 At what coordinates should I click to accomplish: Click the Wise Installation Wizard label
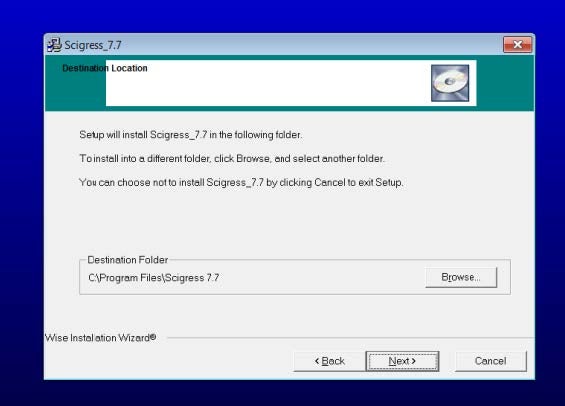100,338
